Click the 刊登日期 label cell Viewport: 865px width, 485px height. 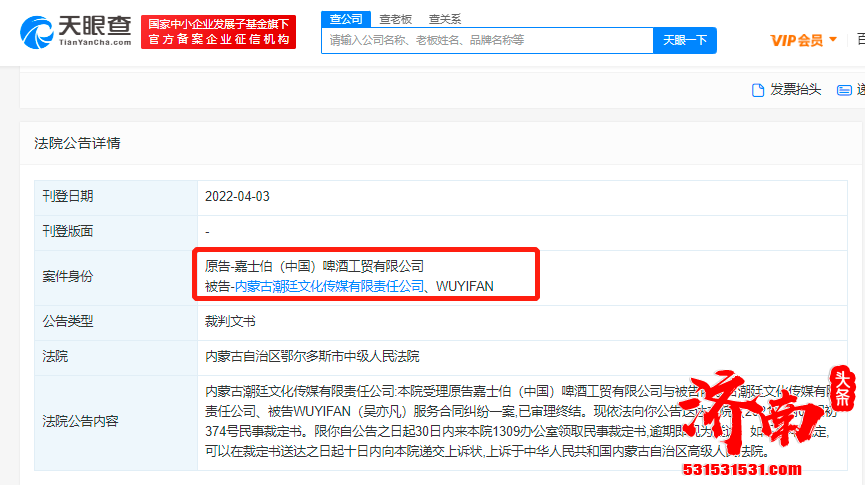coord(116,198)
